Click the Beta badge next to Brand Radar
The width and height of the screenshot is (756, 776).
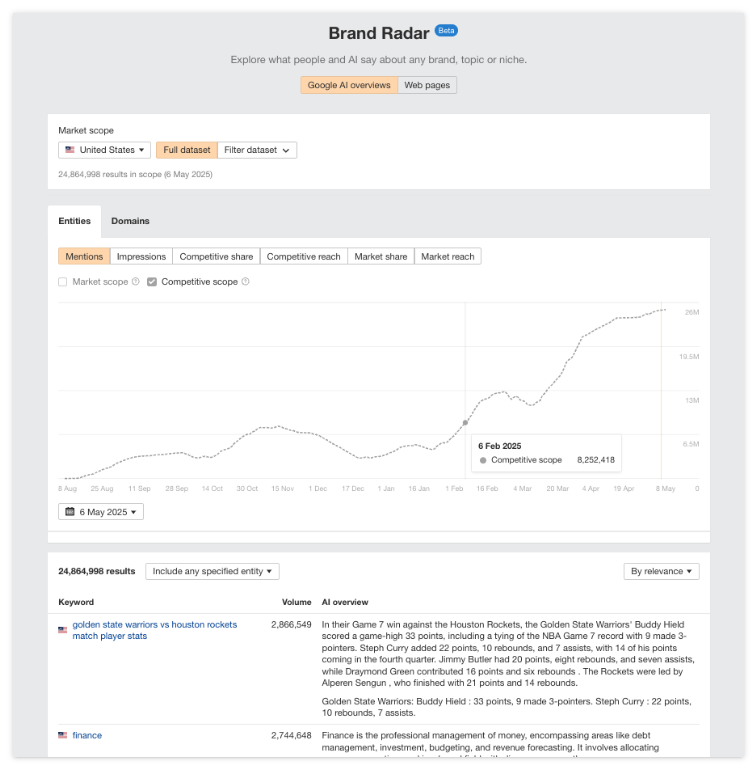click(446, 30)
